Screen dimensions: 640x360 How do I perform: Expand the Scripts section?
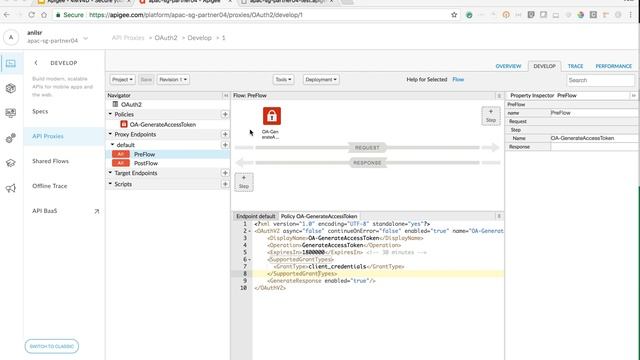coord(110,184)
